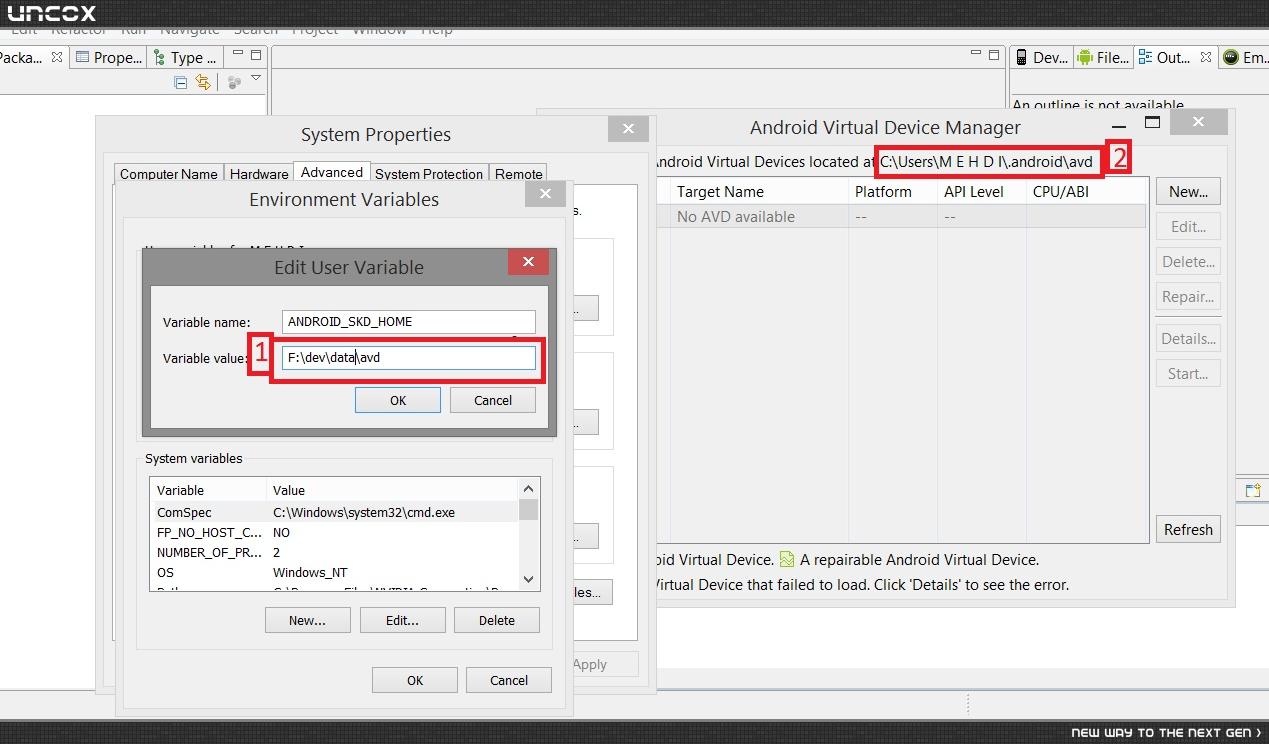Open the Devices view tab
Screen dimensions: 1269x744
[x=1041, y=57]
